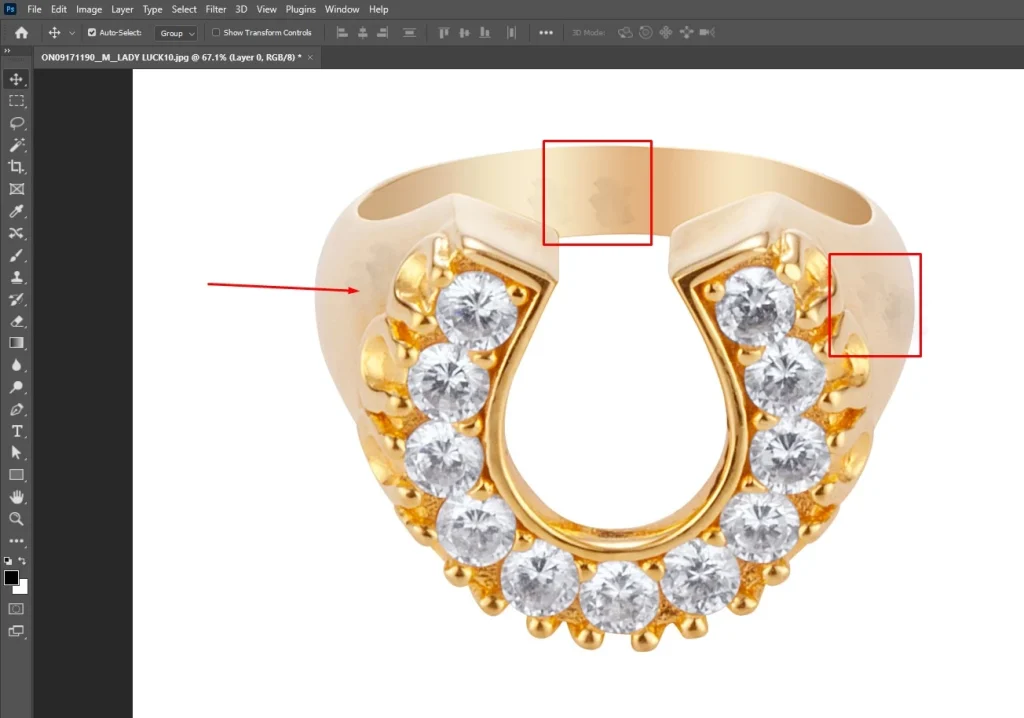Screen dimensions: 1024x718
Task: Activate the Zoom tool
Action: coord(16,519)
